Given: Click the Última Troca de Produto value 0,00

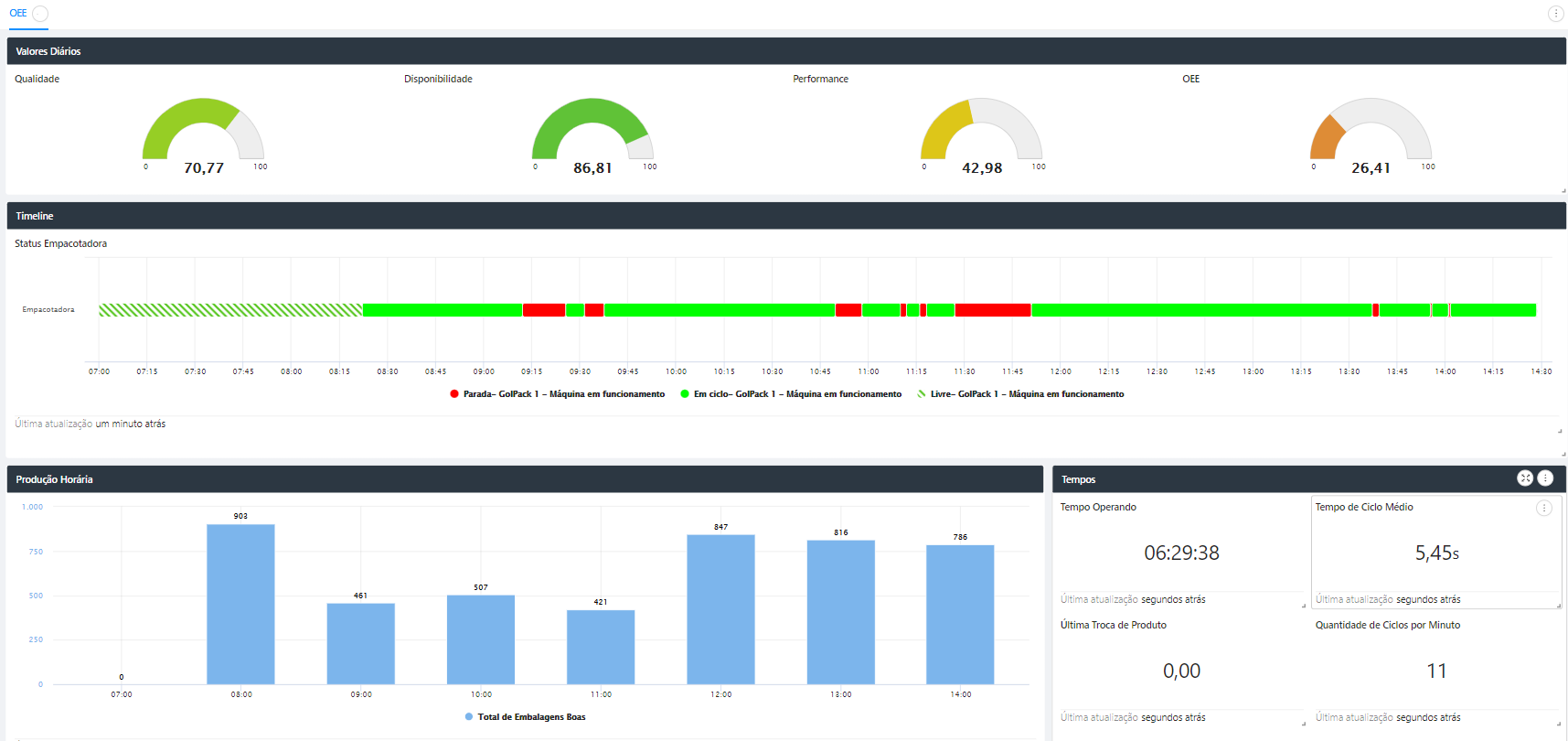Looking at the screenshot, I should (1181, 671).
